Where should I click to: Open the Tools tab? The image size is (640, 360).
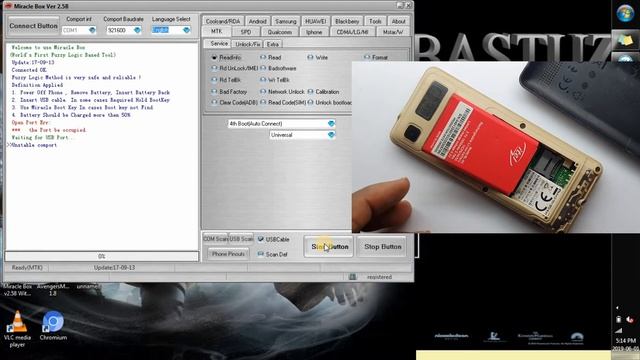[x=375, y=21]
